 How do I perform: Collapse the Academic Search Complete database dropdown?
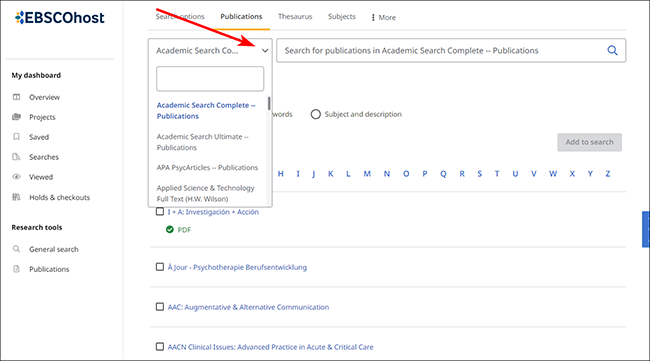pos(265,51)
